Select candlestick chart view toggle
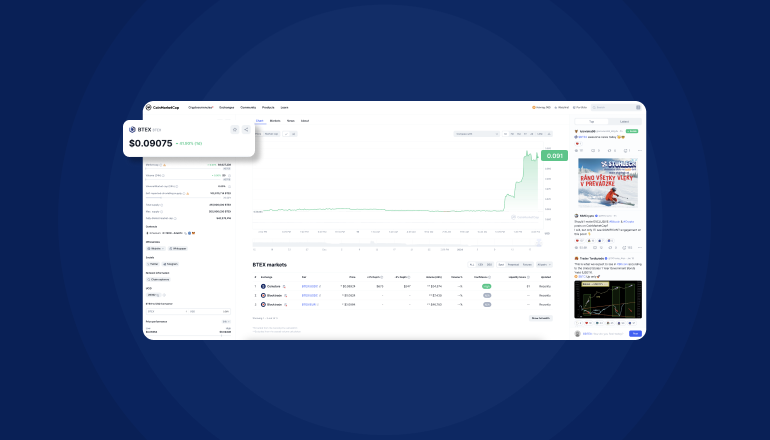Screen dimensions: 770x440 pos(293,134)
